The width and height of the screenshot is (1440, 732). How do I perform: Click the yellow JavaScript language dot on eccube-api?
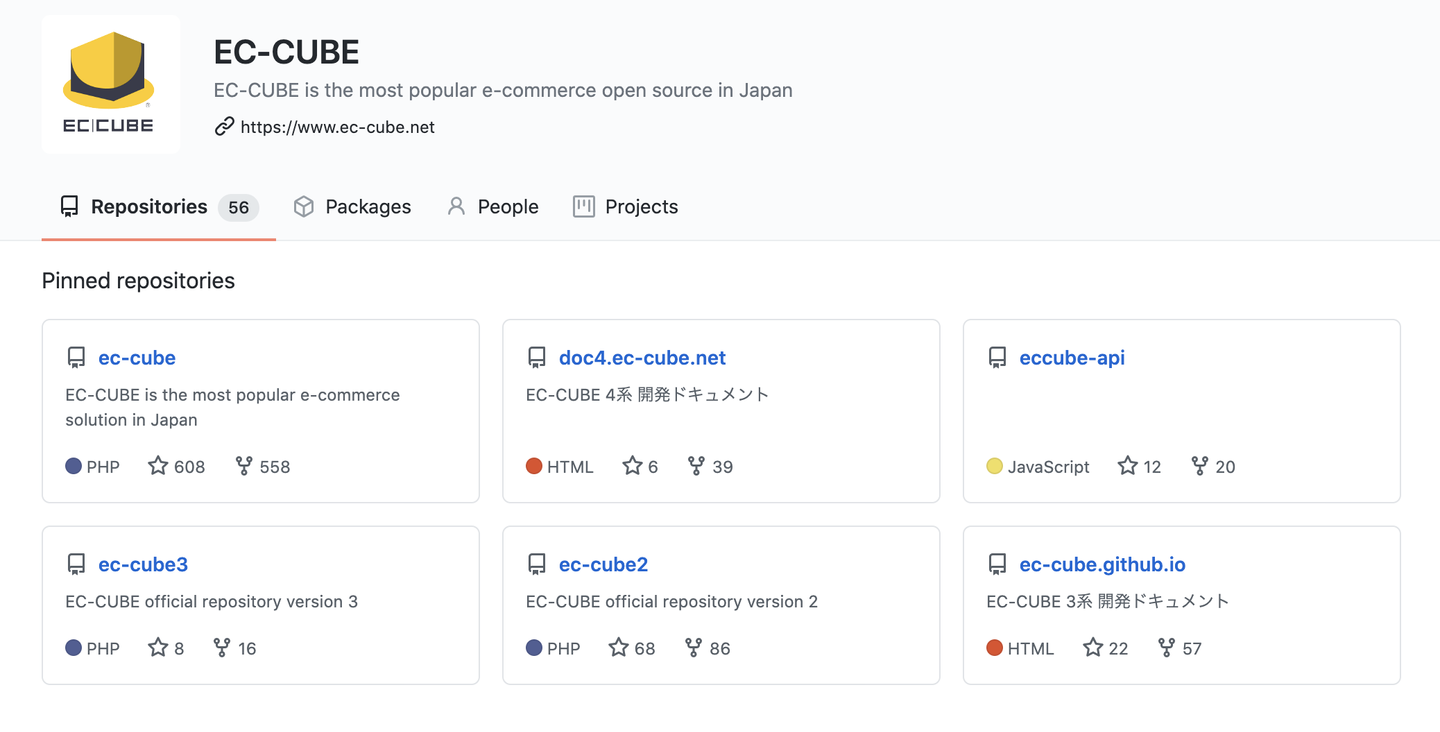point(994,466)
